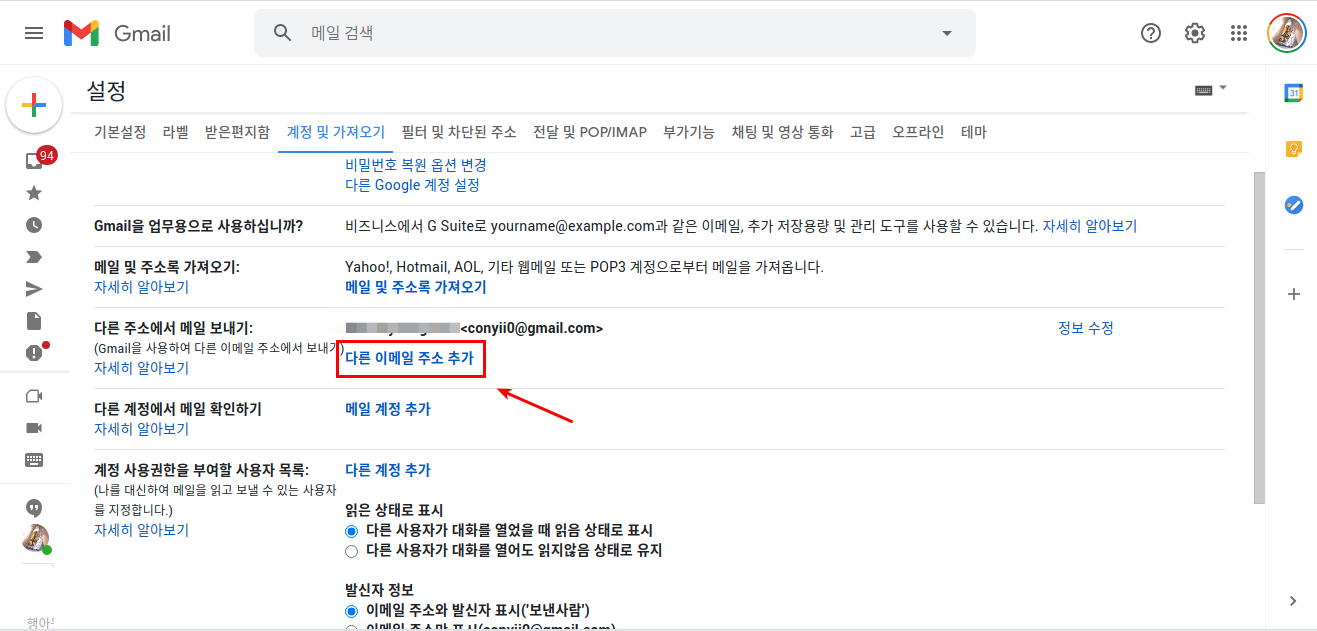1317x631 pixels.
Task: Open the Sent mail folder
Action: (33, 288)
